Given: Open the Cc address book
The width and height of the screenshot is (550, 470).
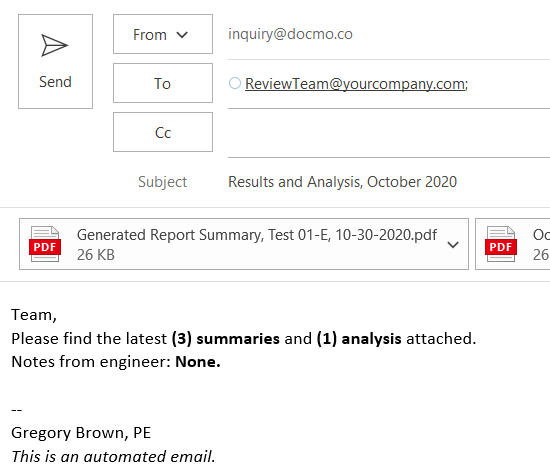Looking at the screenshot, I should tap(163, 132).
